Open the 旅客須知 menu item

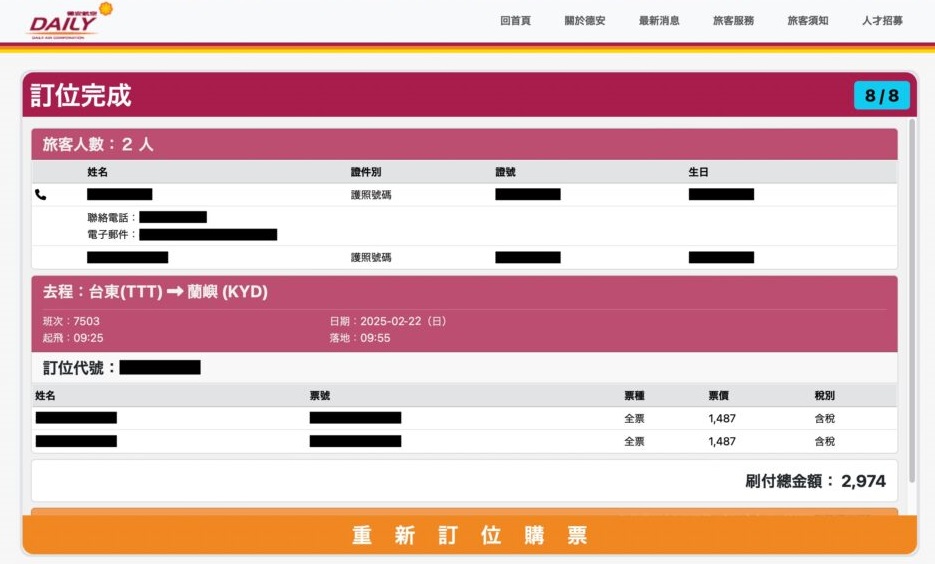(x=807, y=21)
